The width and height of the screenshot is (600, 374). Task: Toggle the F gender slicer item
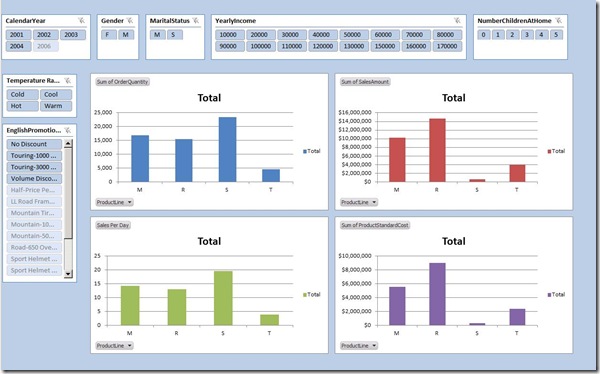point(109,35)
